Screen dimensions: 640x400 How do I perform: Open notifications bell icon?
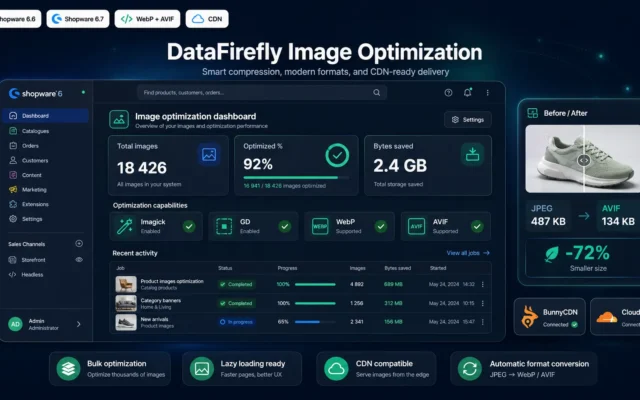(468, 93)
